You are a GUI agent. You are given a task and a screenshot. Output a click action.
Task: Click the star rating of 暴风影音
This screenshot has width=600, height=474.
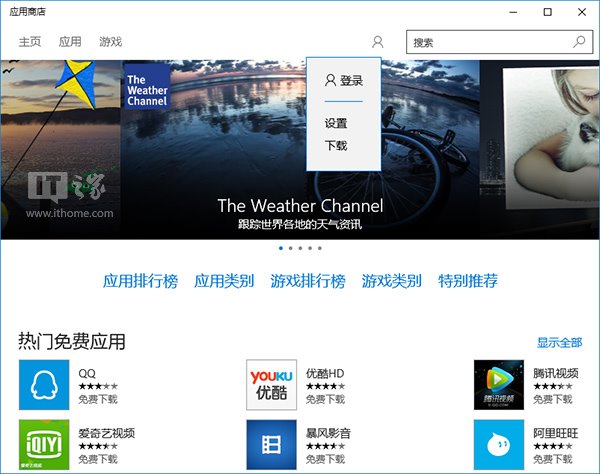tap(325, 446)
